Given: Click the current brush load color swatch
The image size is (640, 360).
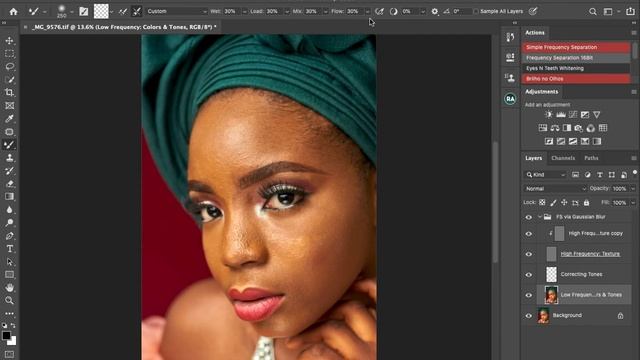Looking at the screenshot, I should [101, 11].
